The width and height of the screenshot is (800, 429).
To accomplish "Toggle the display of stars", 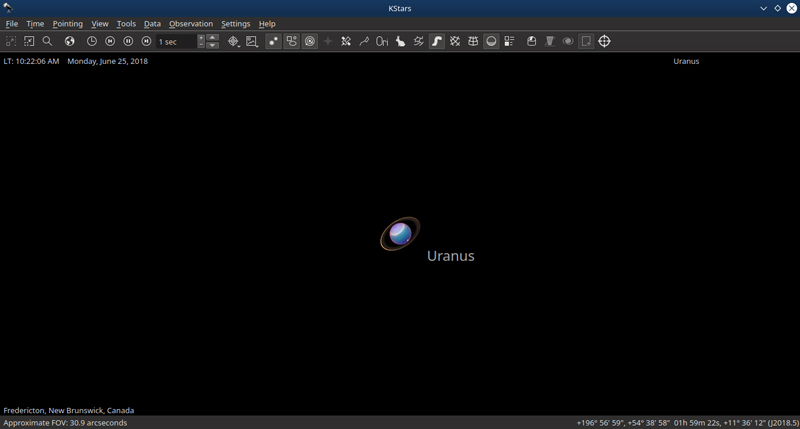I will pos(273,41).
